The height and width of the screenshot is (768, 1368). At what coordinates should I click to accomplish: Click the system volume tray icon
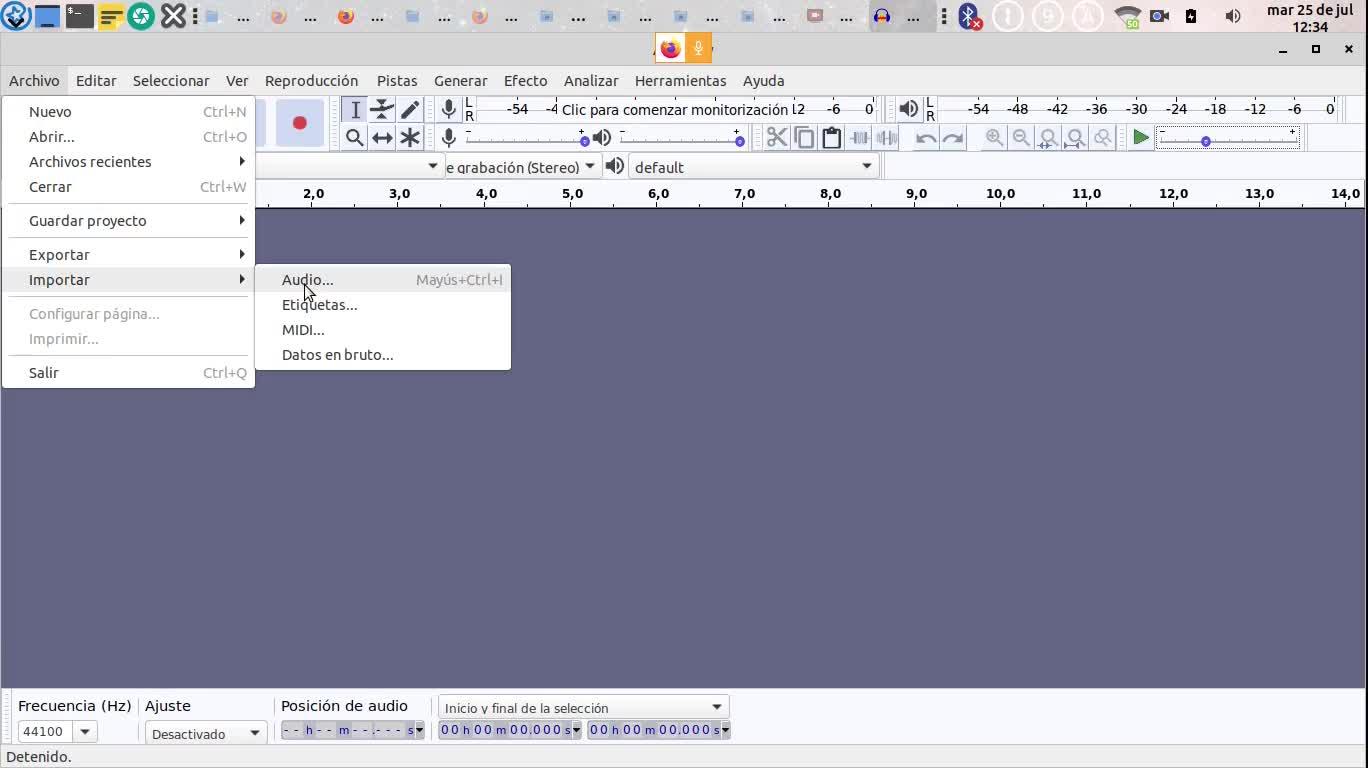click(1233, 16)
